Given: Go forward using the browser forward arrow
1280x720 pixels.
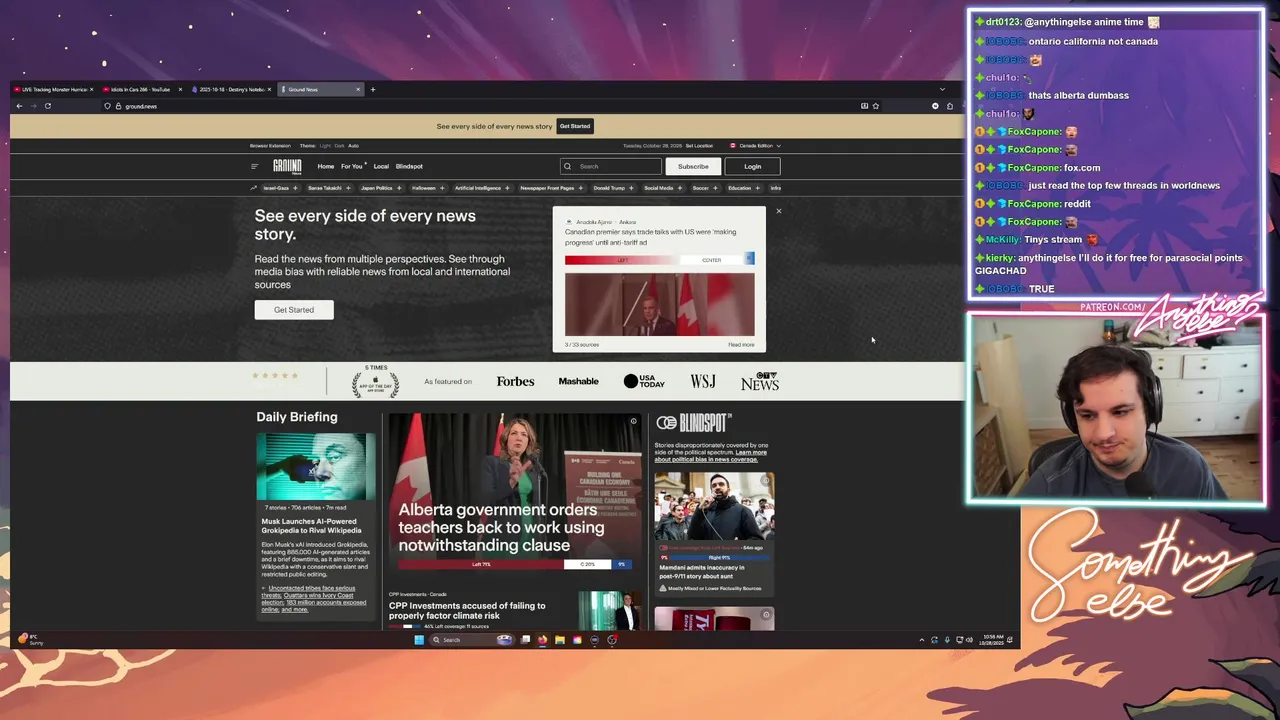Looking at the screenshot, I should pyautogui.click(x=33, y=106).
